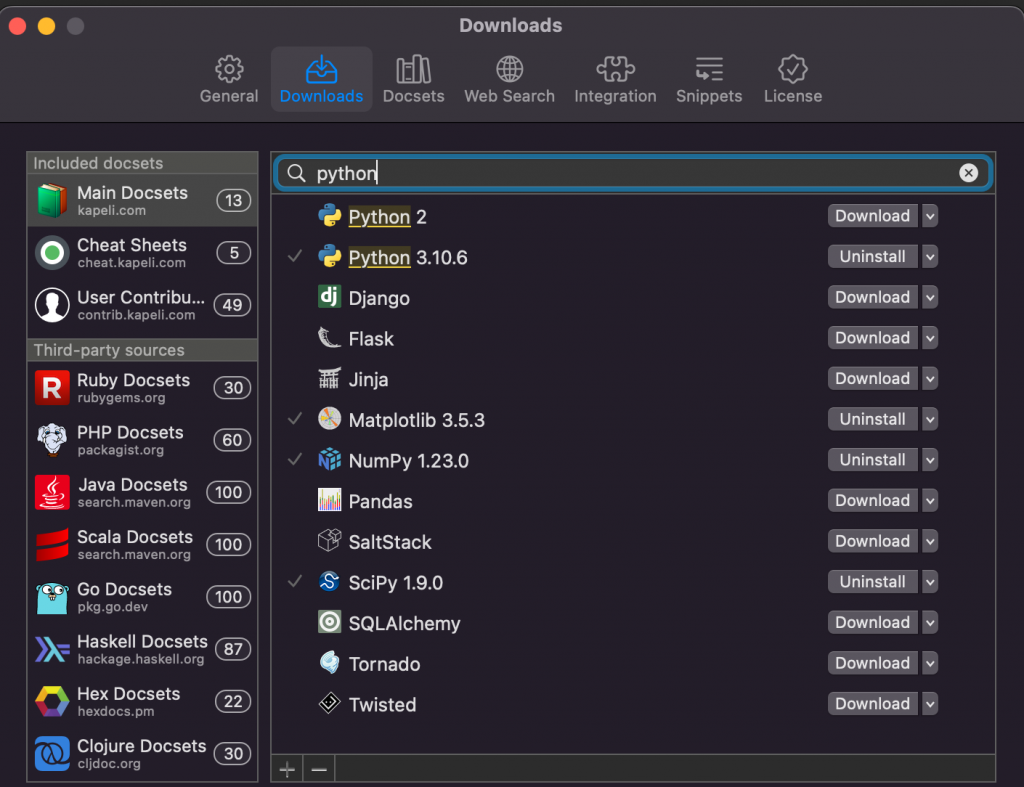The image size is (1024, 787).
Task: Click the Python 2 logo icon
Action: [329, 216]
